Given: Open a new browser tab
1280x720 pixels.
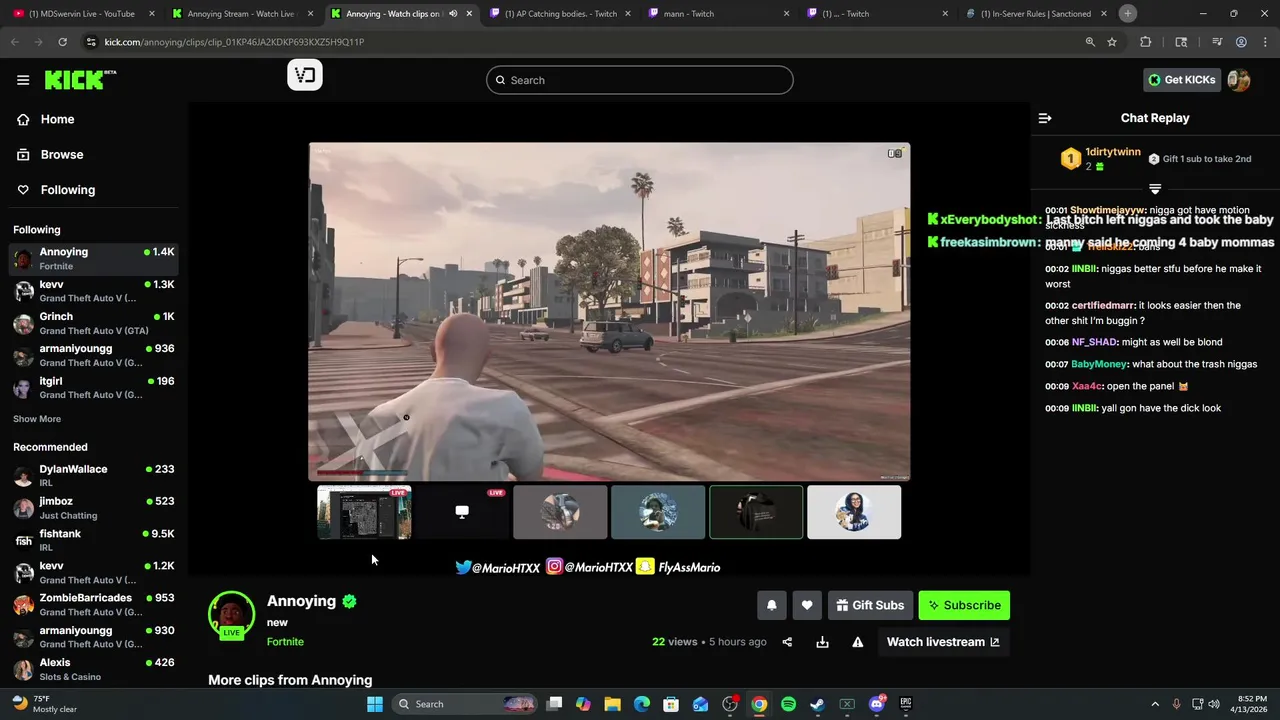Looking at the screenshot, I should coord(1128,14).
